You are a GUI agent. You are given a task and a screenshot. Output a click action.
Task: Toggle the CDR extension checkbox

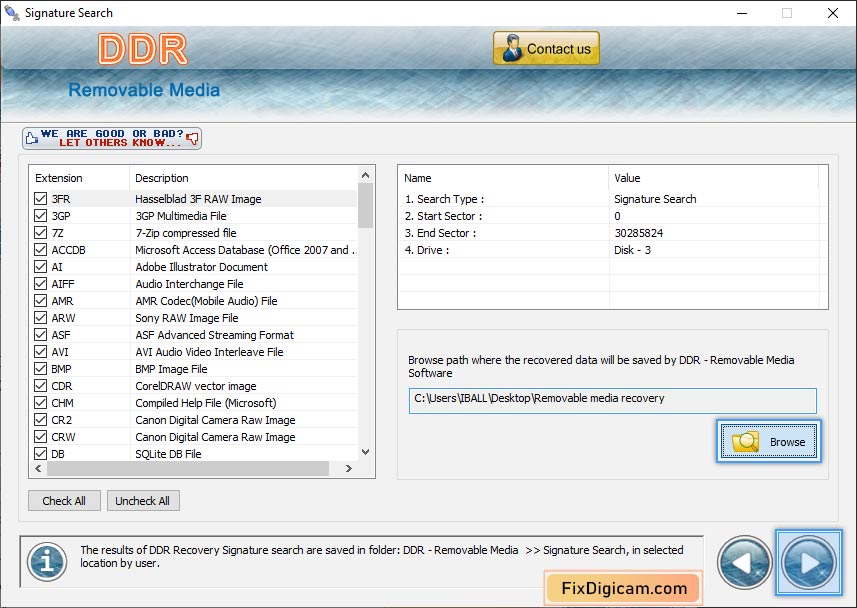pyautogui.click(x=40, y=385)
